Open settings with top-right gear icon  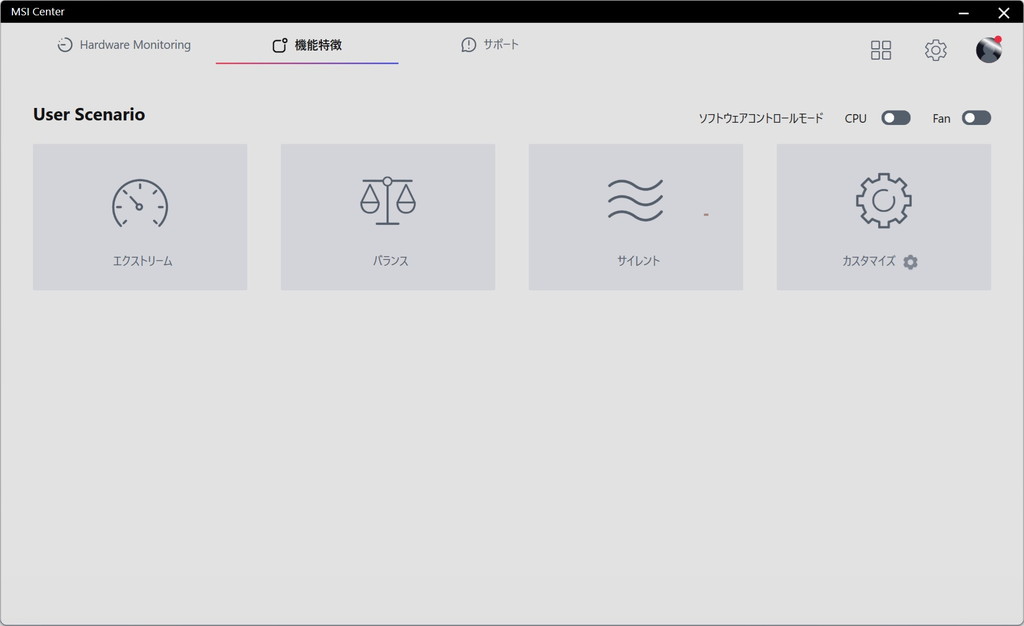(x=936, y=50)
